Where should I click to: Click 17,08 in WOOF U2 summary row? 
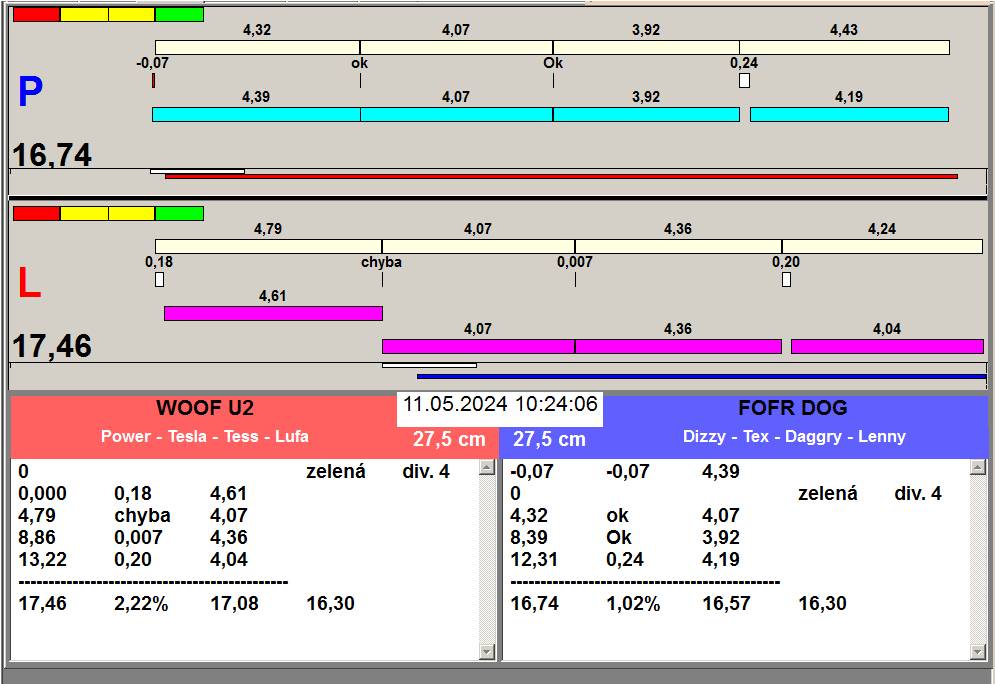pos(235,603)
